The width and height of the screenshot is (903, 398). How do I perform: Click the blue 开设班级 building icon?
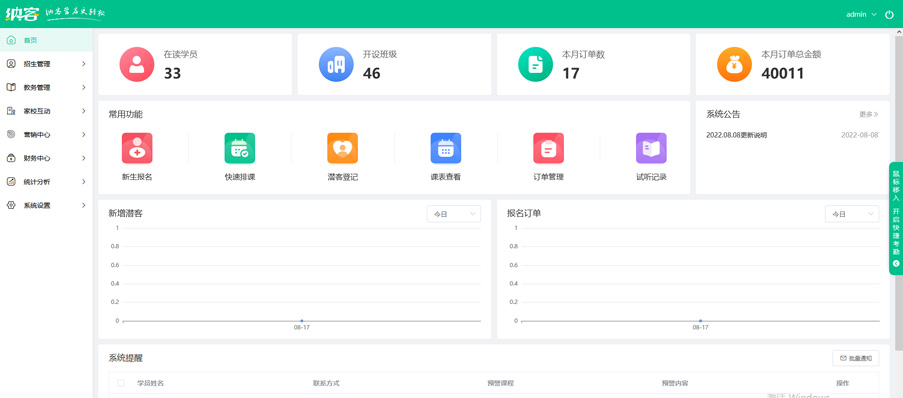pyautogui.click(x=336, y=65)
